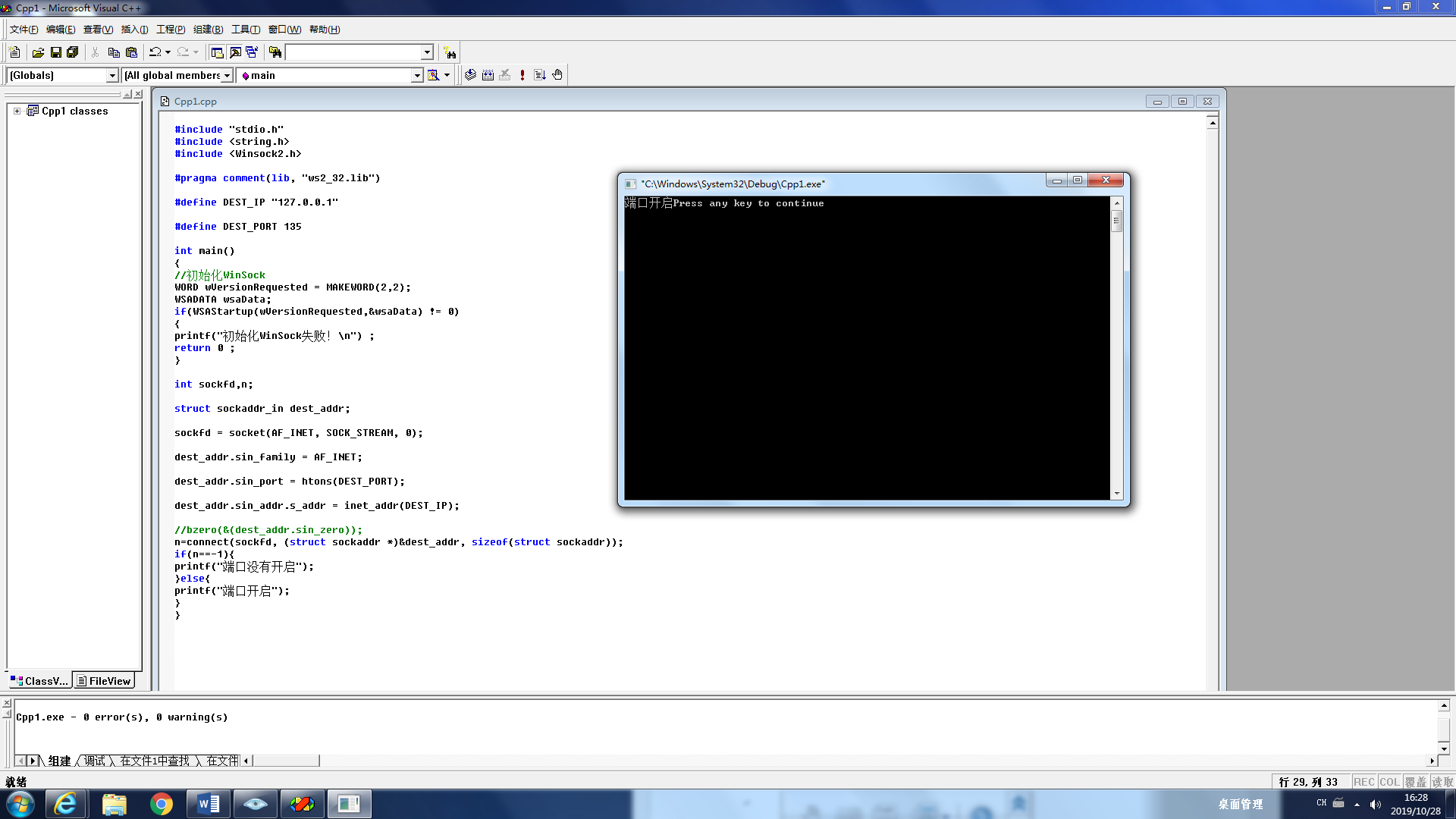Click the Open file icon
Image resolution: width=1456 pixels, height=819 pixels.
click(x=38, y=52)
